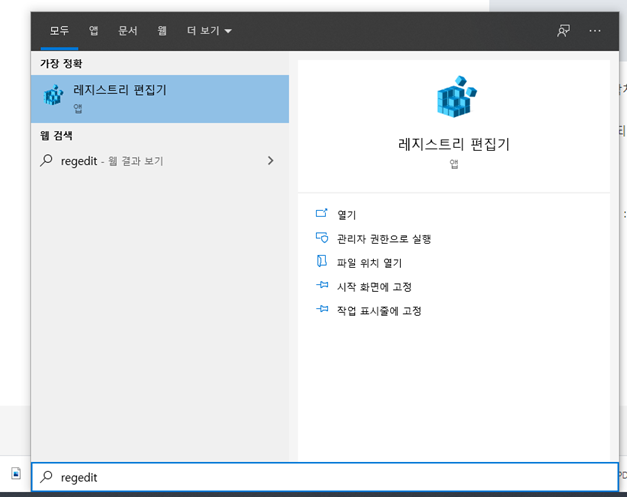The width and height of the screenshot is (627, 497).
Task: Choose 관리자 권한으로 실행
Action: tap(384, 239)
